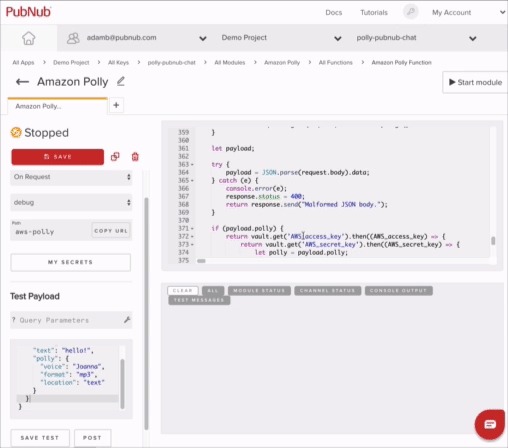Collapse the code fold at line 365
508x448 pixels.
point(192,180)
